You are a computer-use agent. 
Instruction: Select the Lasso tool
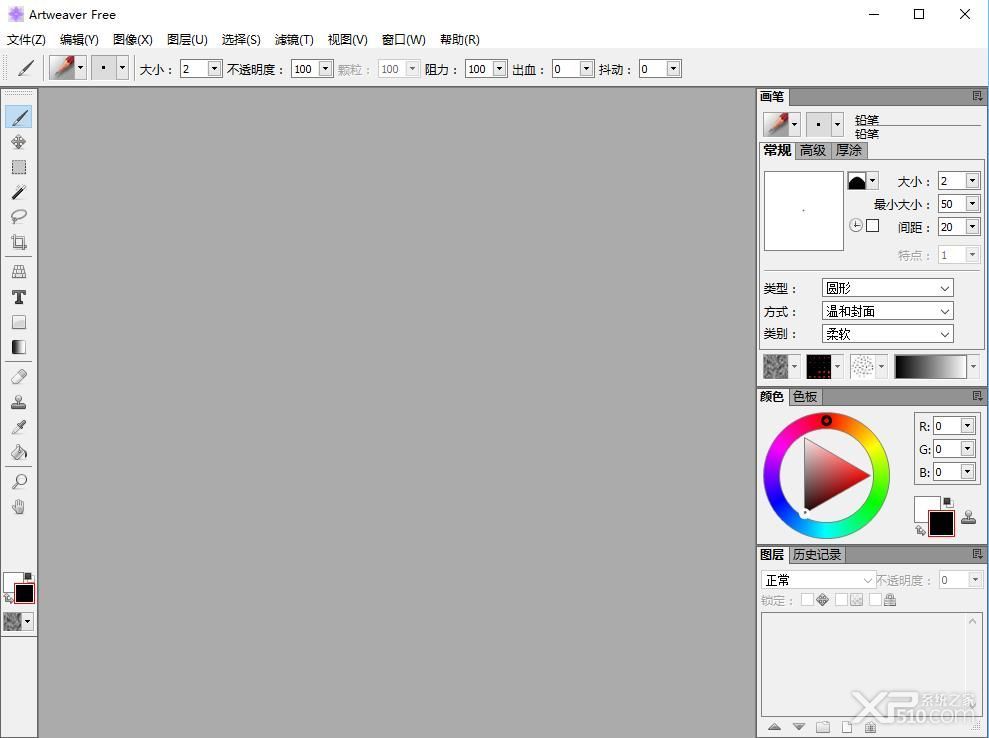pos(19,216)
